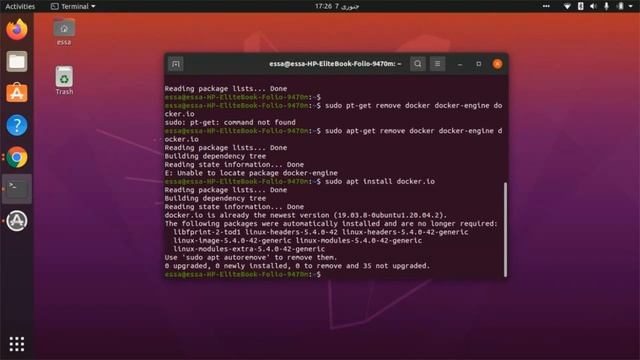Launch Google Chrome from dock
Viewport: 640px width, 360px height.
[17, 157]
